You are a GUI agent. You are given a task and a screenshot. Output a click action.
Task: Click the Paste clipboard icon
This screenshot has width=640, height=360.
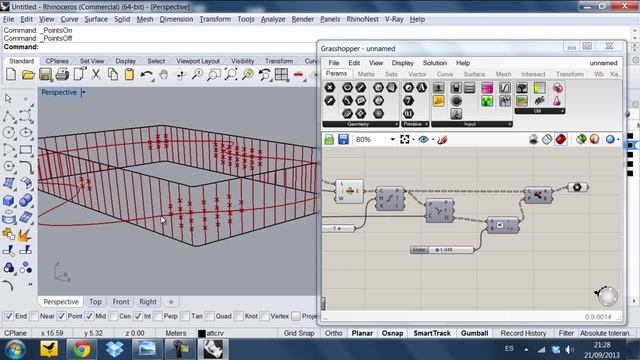[129, 74]
